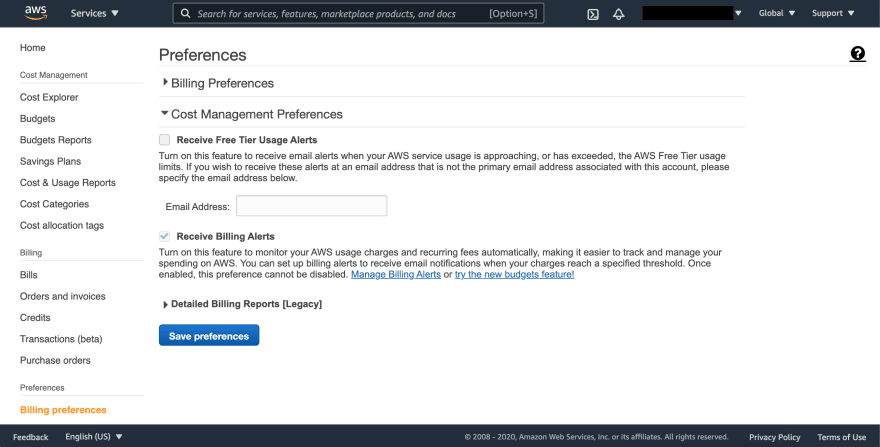Launch the CloudShell terminal icon

tap(593, 14)
